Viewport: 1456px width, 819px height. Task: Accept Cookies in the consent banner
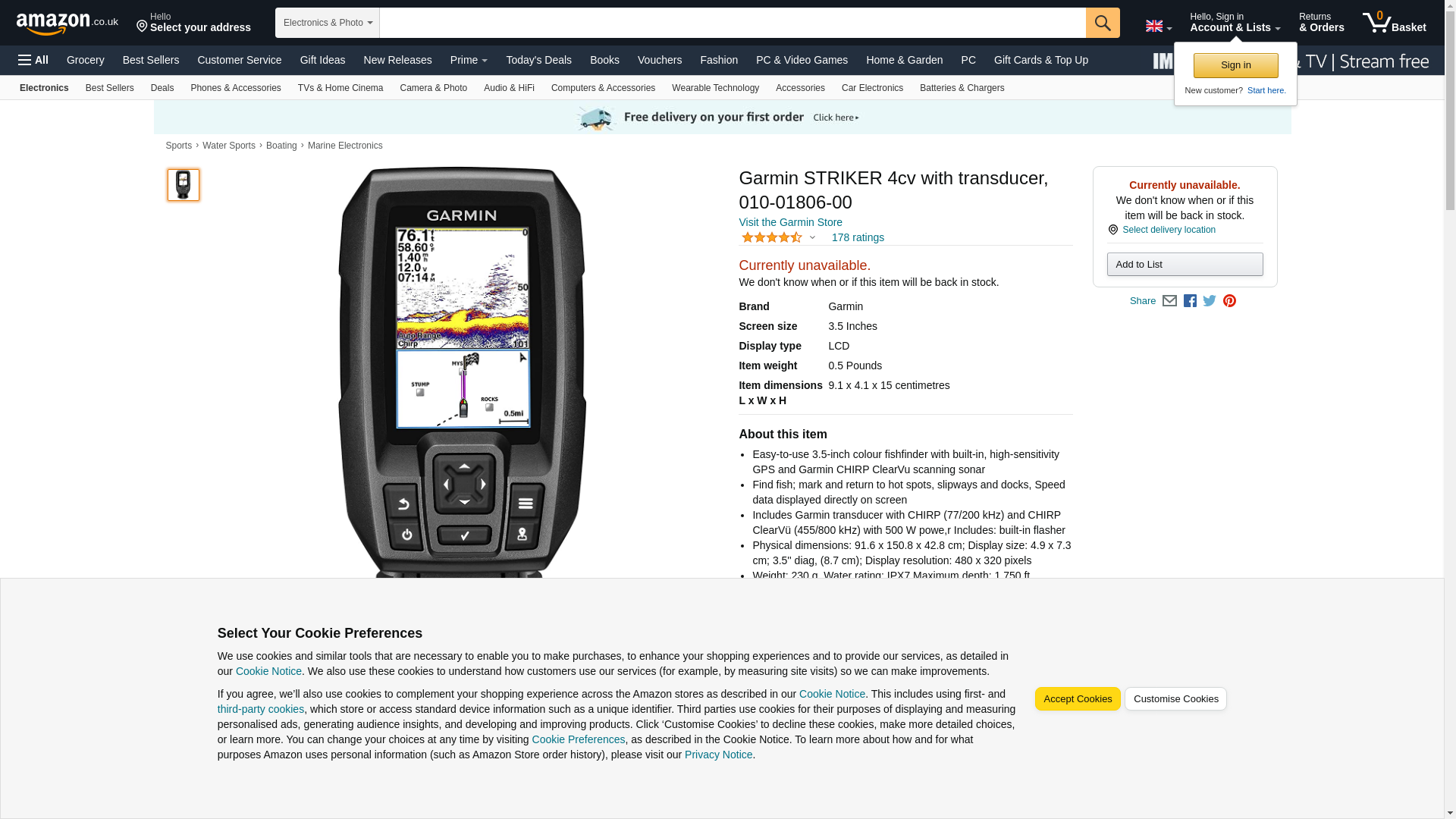point(1077,699)
